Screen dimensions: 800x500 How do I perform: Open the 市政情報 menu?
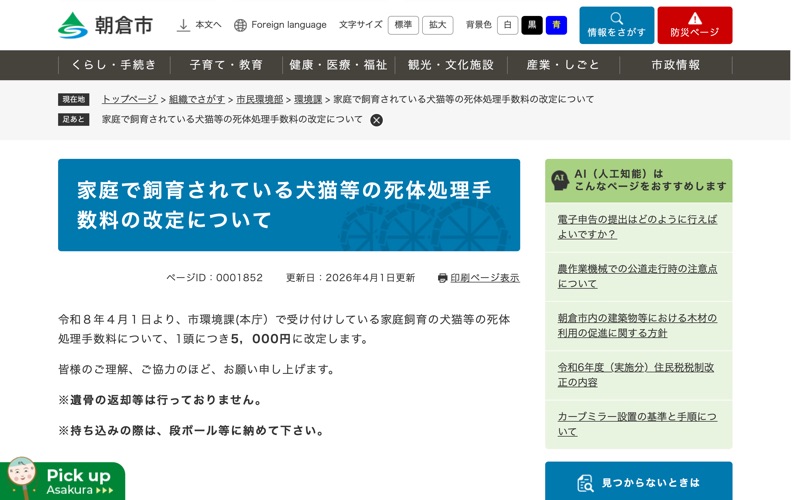coord(676,65)
